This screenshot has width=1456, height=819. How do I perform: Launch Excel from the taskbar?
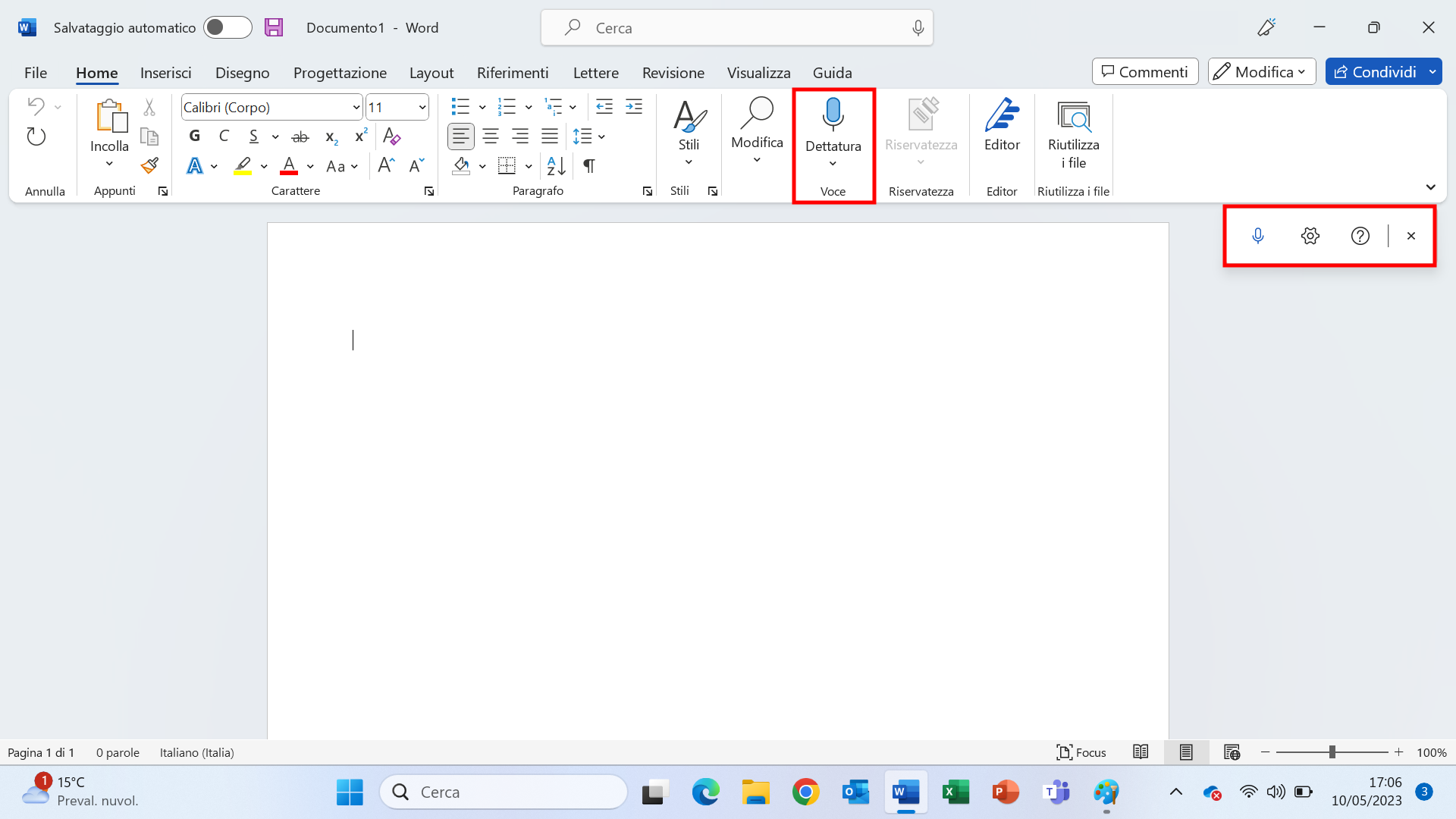tap(955, 792)
